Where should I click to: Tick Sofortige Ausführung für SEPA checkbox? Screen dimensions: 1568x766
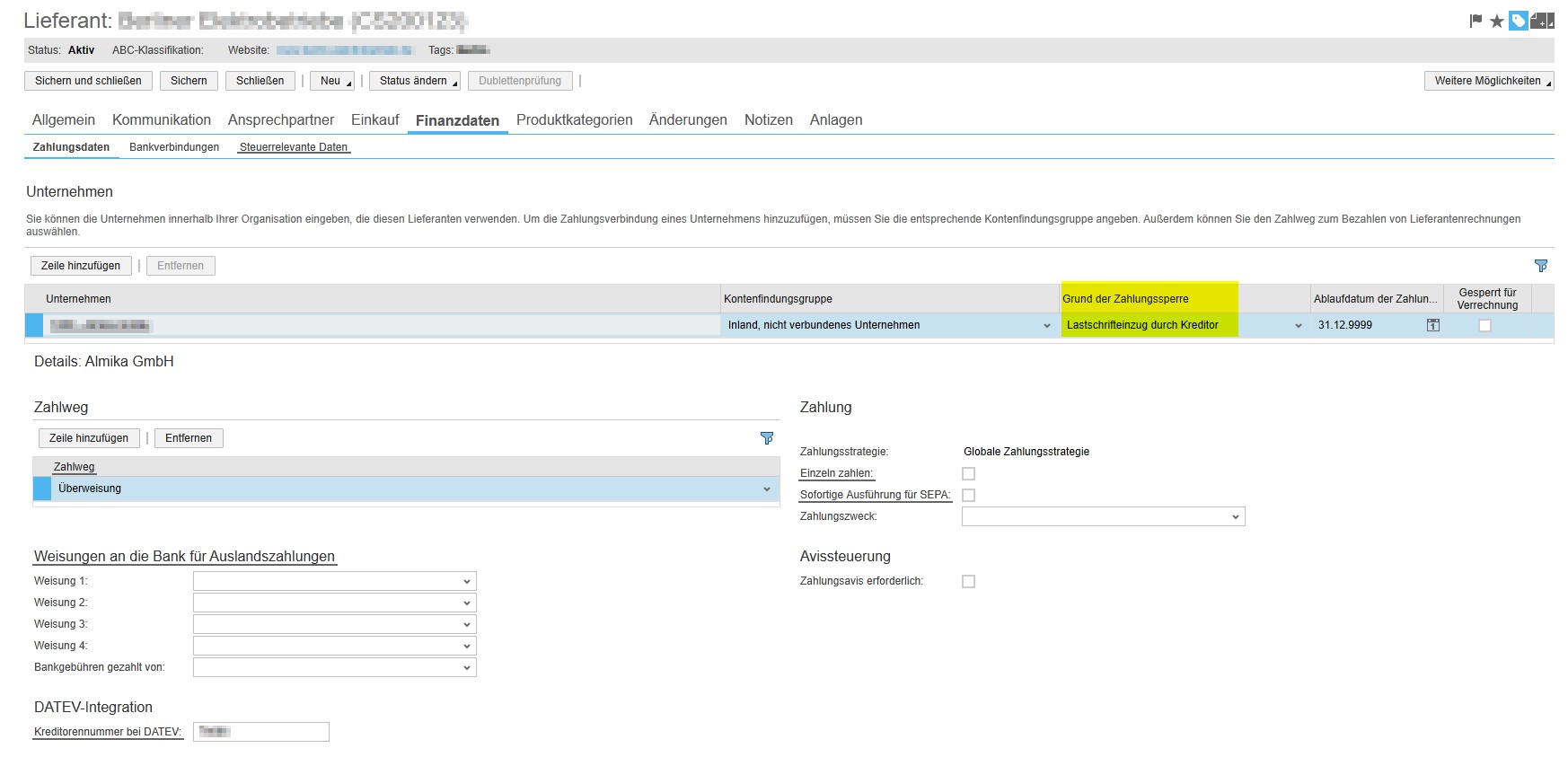(x=968, y=495)
